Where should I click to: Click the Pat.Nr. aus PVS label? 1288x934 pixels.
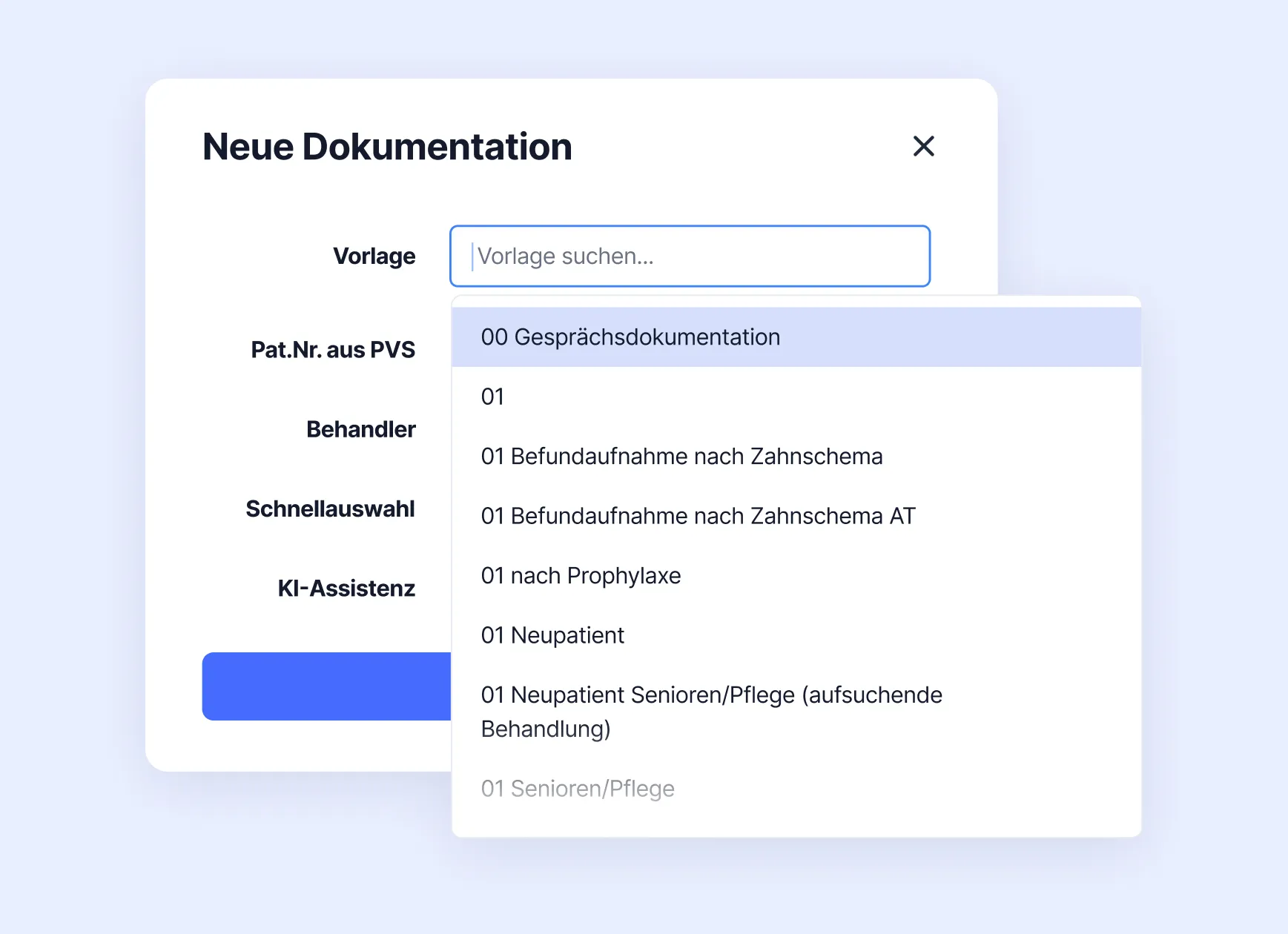point(333,350)
